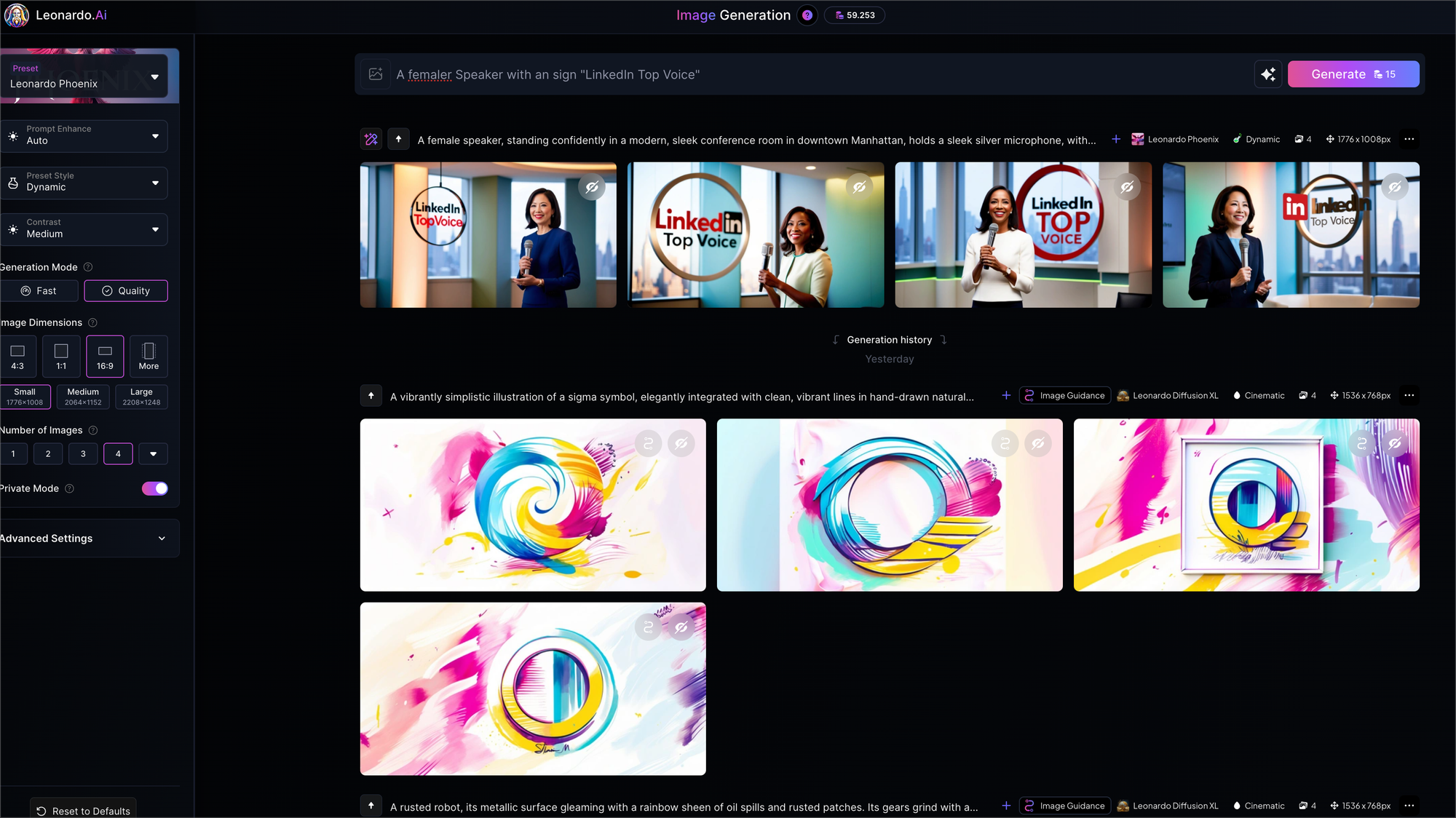Click plus icon next to sigma symbol prompt
This screenshot has height=818, width=1456.
point(1006,396)
